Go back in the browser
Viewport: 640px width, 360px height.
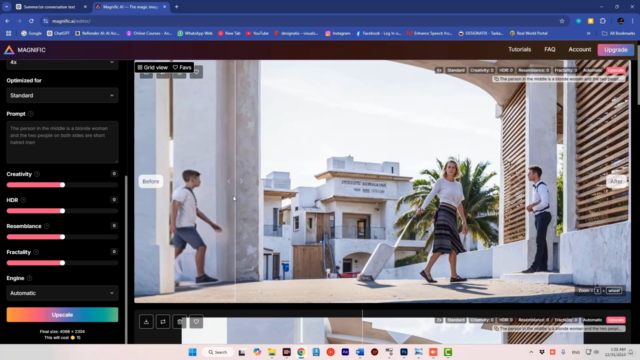[7, 21]
